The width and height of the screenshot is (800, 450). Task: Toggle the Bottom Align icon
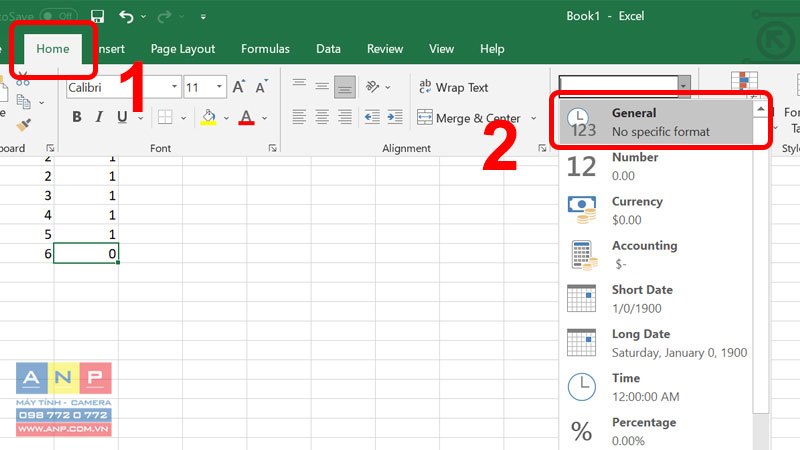[x=345, y=87]
